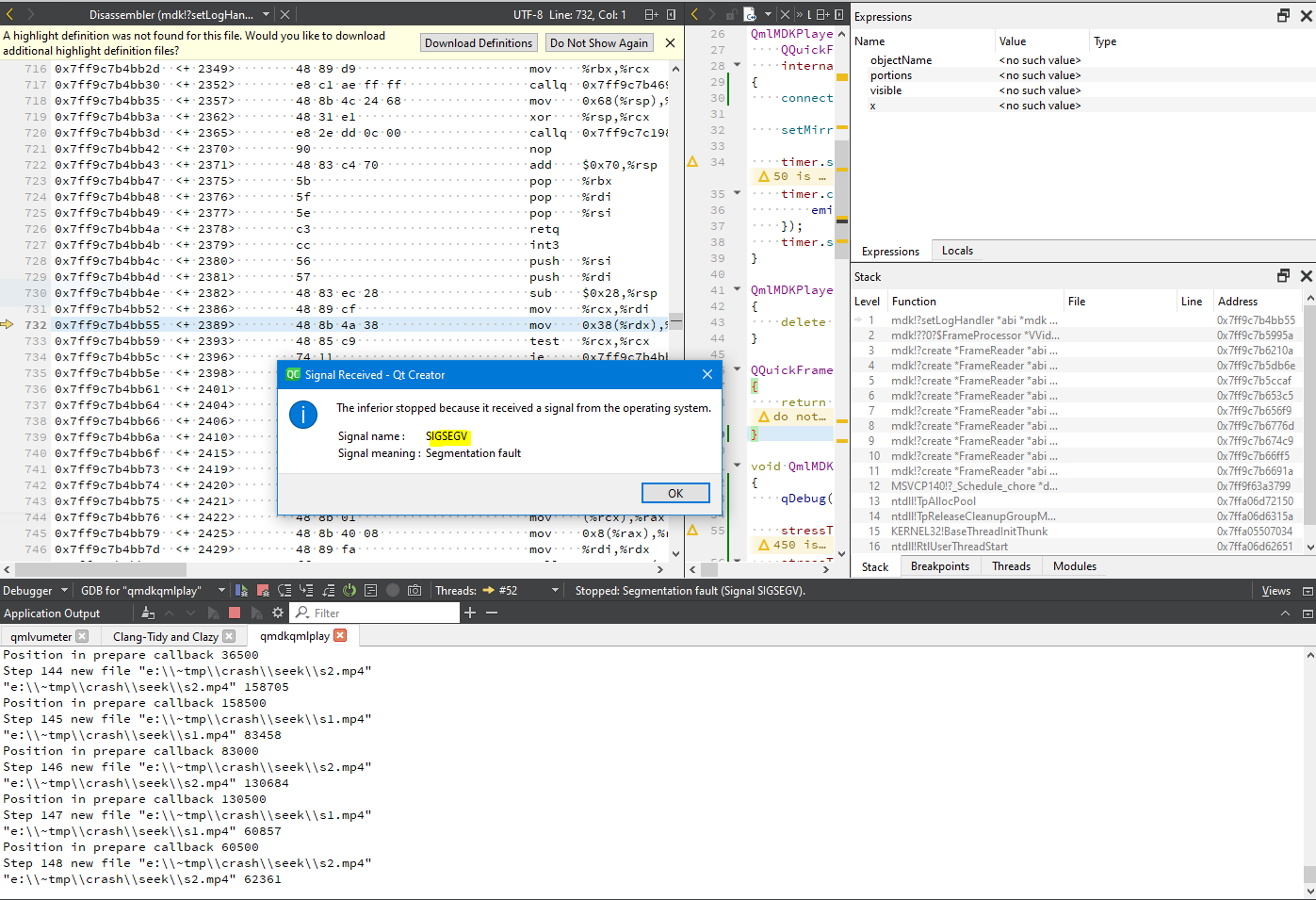Click the disassembler horizontal scrollbar

[x=333, y=569]
